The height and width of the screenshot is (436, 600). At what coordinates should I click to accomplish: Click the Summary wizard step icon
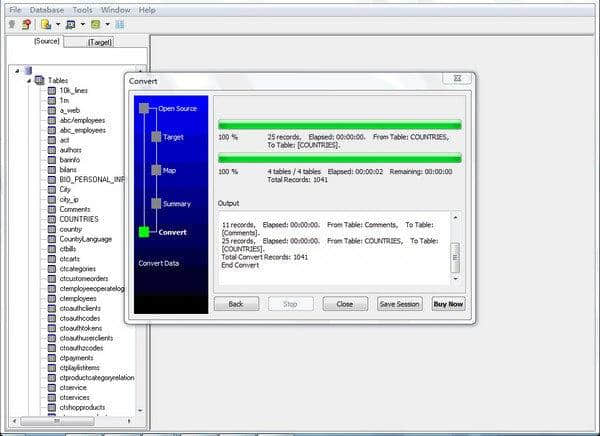156,203
